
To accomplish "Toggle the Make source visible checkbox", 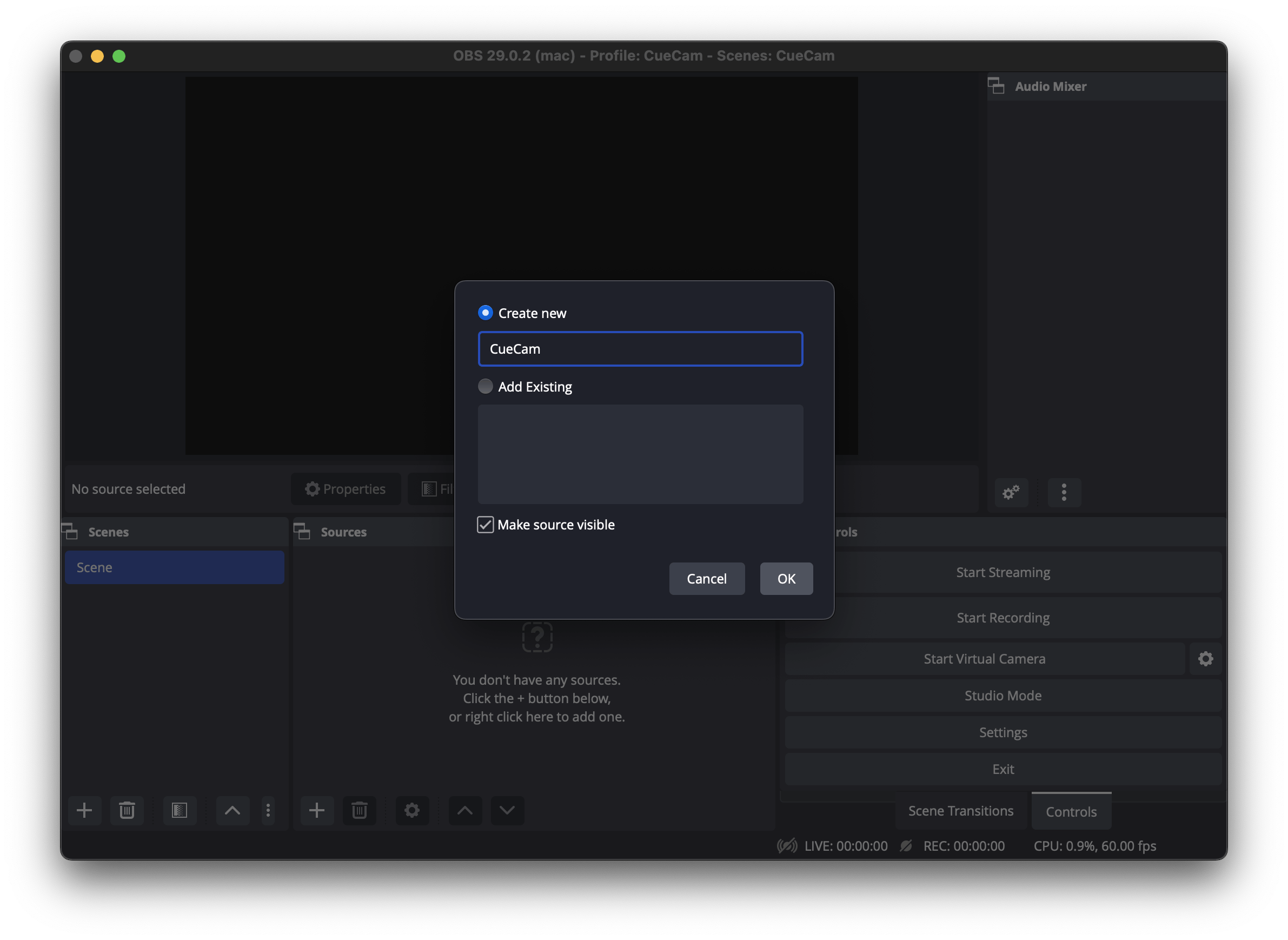I will pyautogui.click(x=485, y=524).
